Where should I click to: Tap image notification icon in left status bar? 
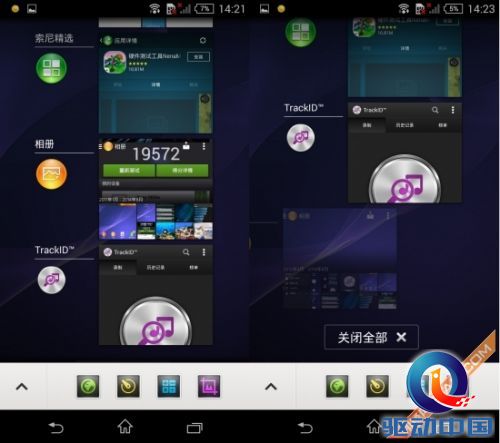32,9
